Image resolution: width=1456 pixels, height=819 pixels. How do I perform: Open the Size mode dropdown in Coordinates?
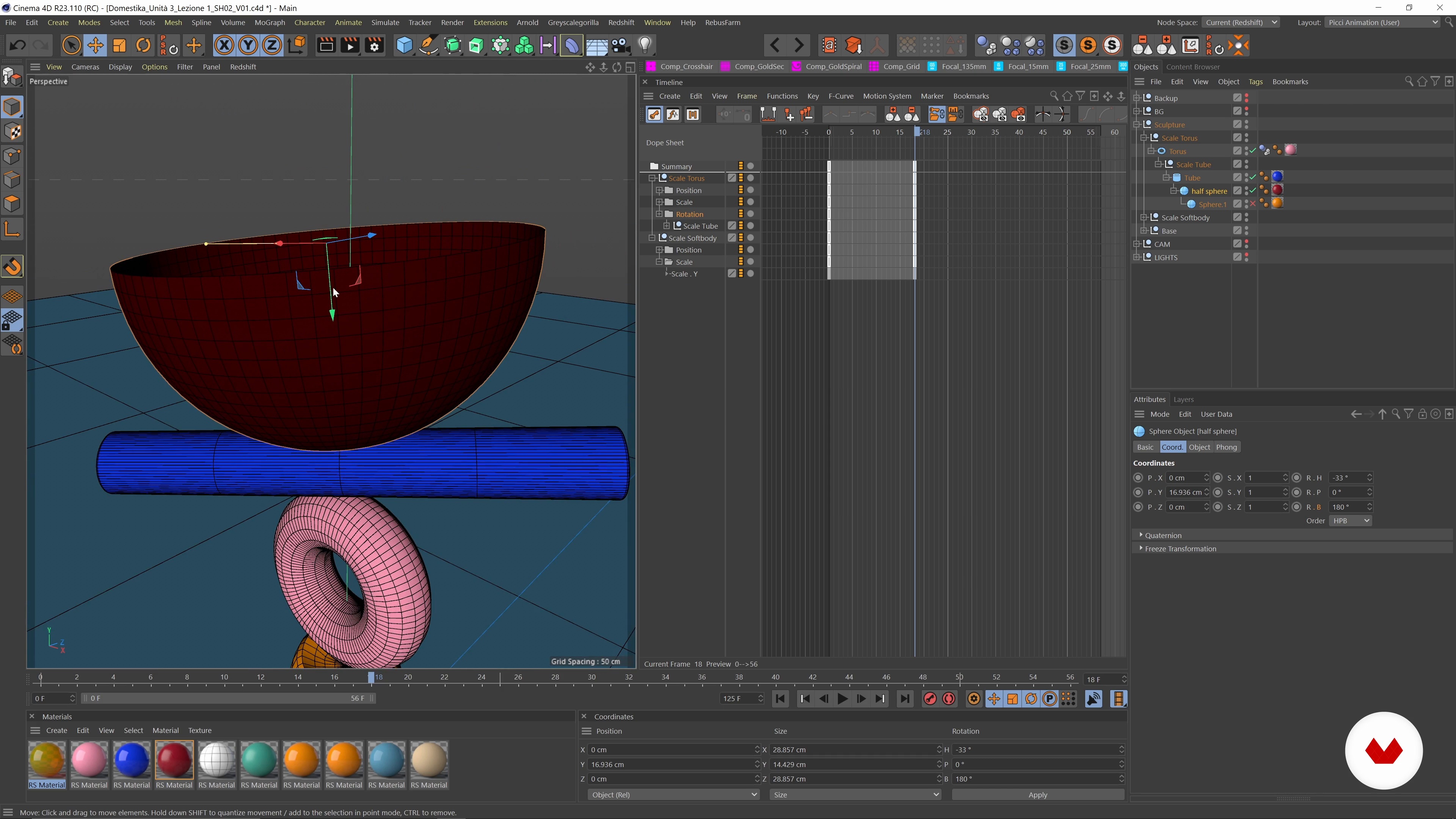[855, 795]
